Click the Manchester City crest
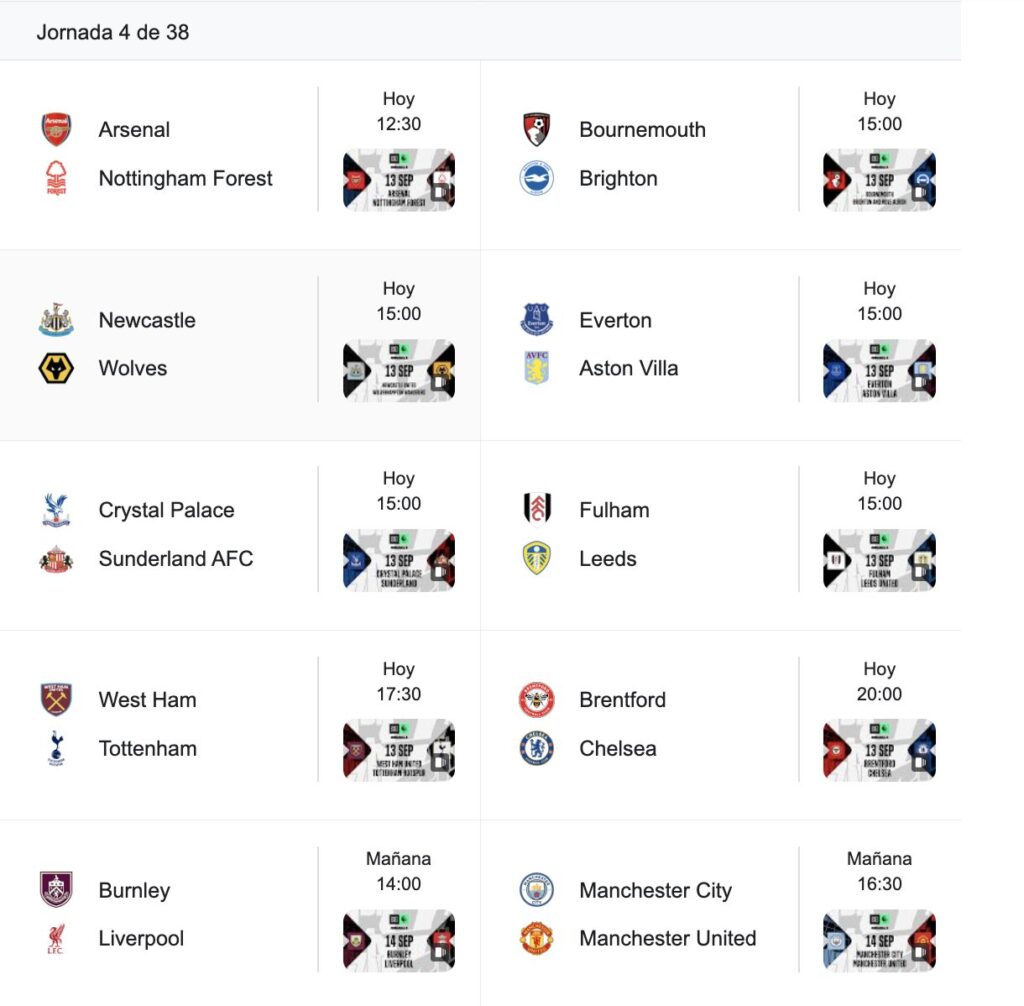This screenshot has height=1006, width=1024. click(537, 890)
